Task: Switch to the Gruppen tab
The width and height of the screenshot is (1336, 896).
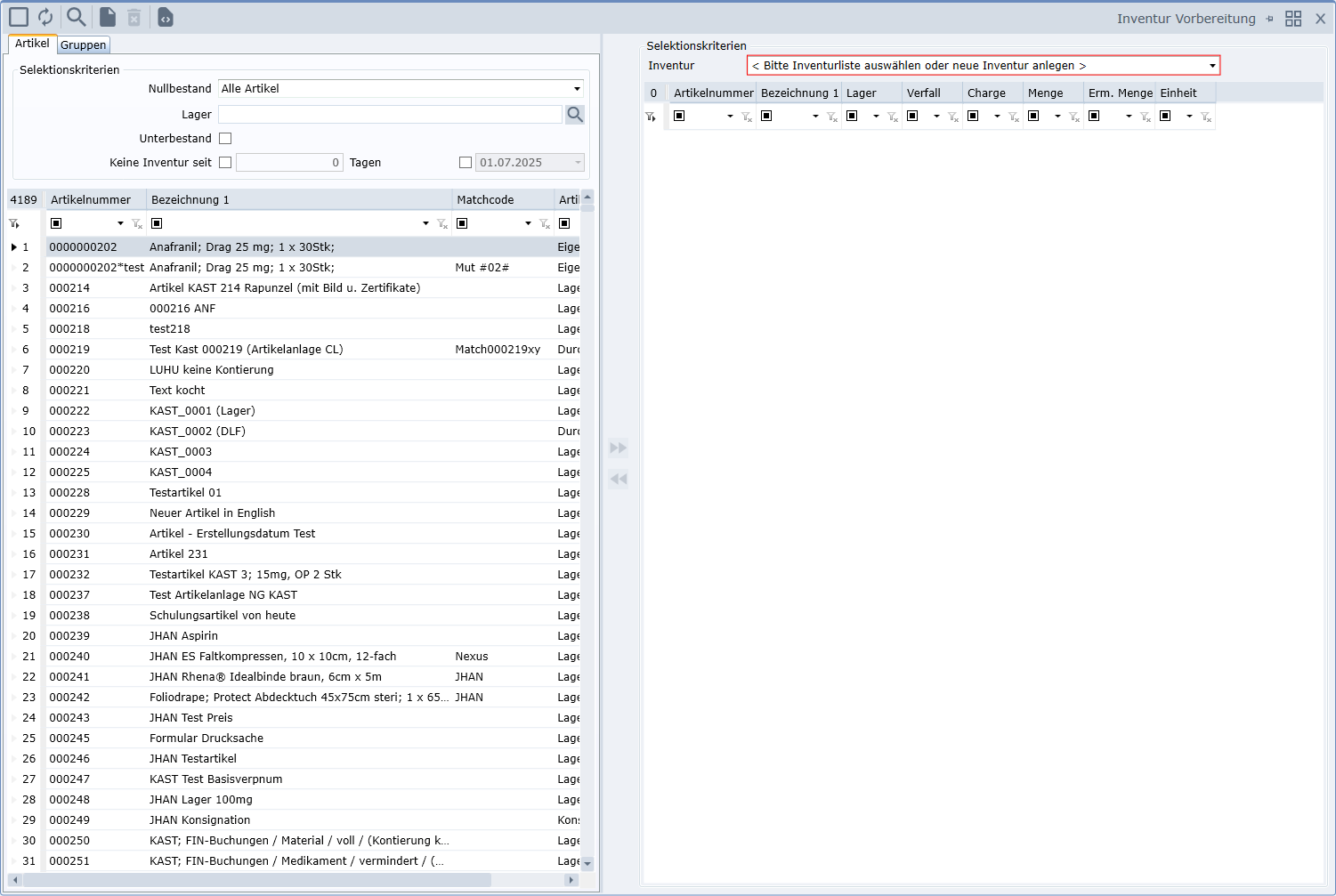Action: pos(84,44)
